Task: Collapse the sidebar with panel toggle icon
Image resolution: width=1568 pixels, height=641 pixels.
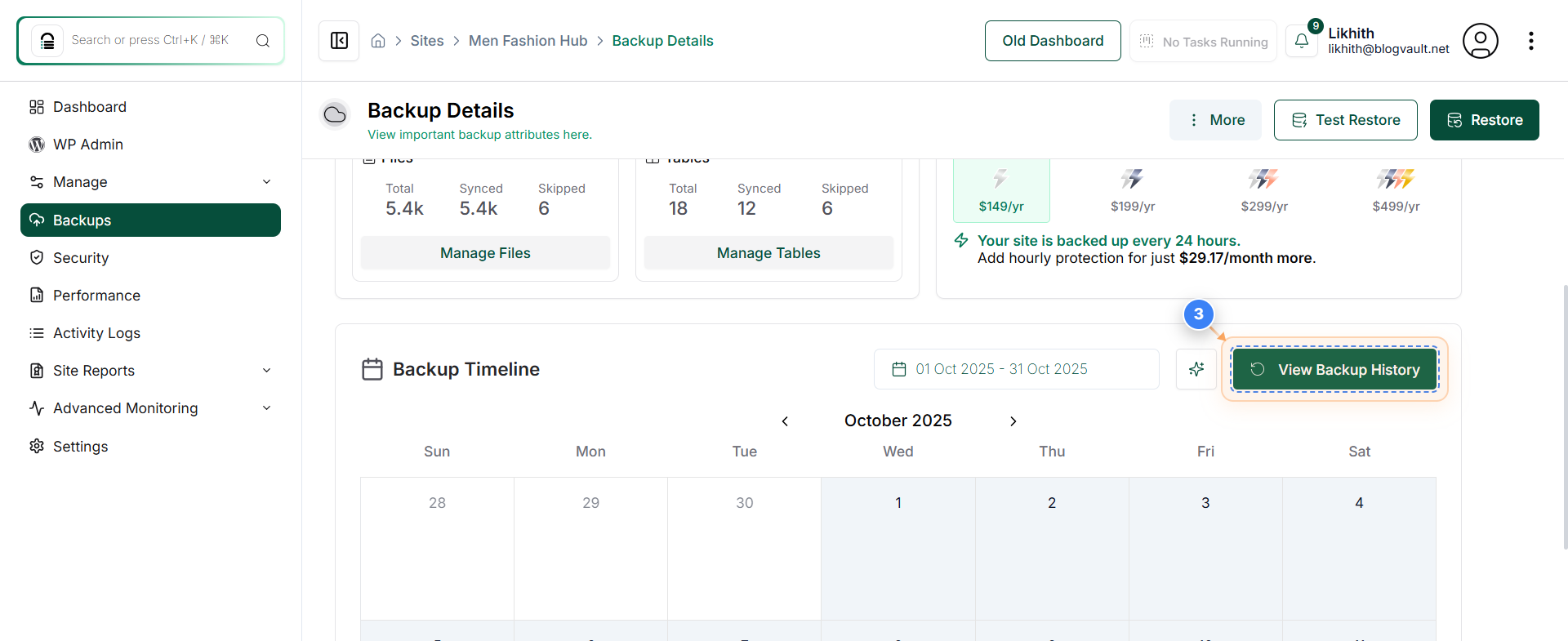Action: tap(339, 41)
